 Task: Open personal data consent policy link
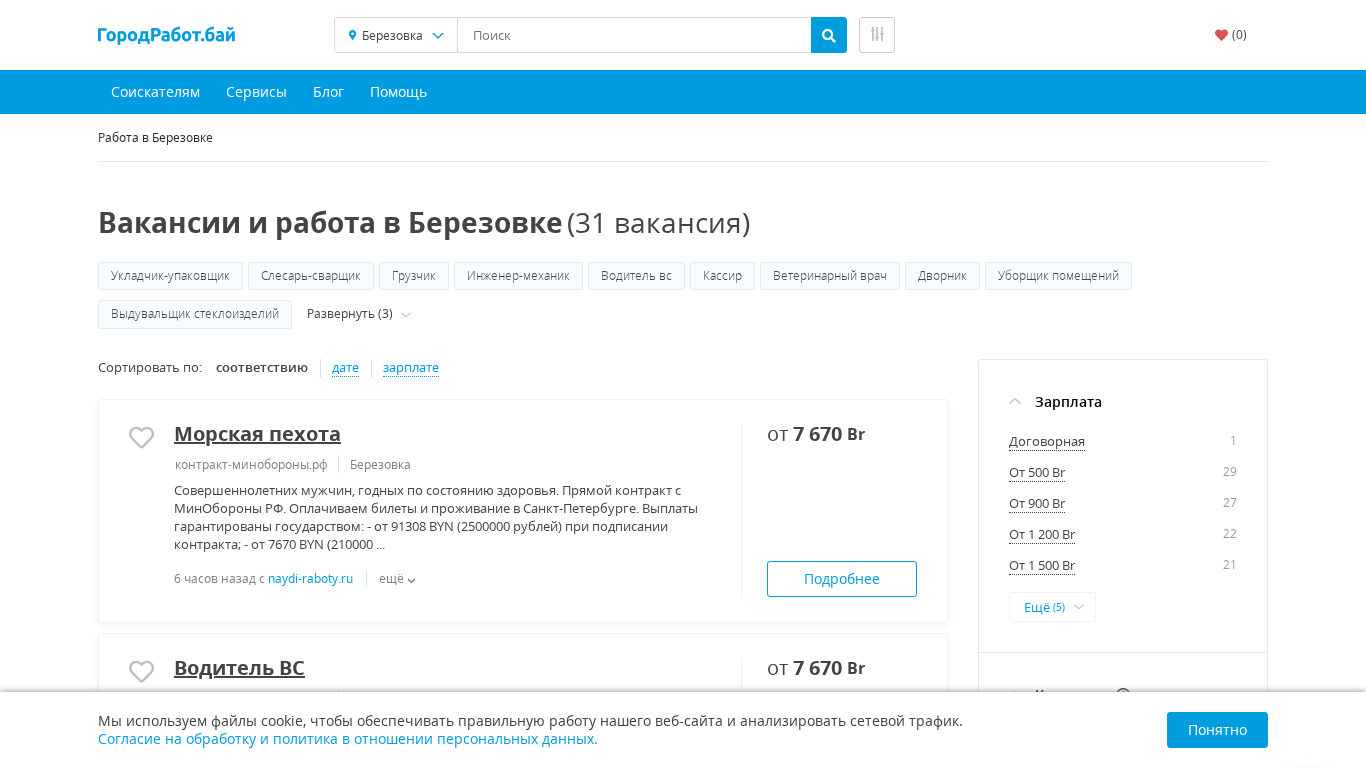[348, 739]
